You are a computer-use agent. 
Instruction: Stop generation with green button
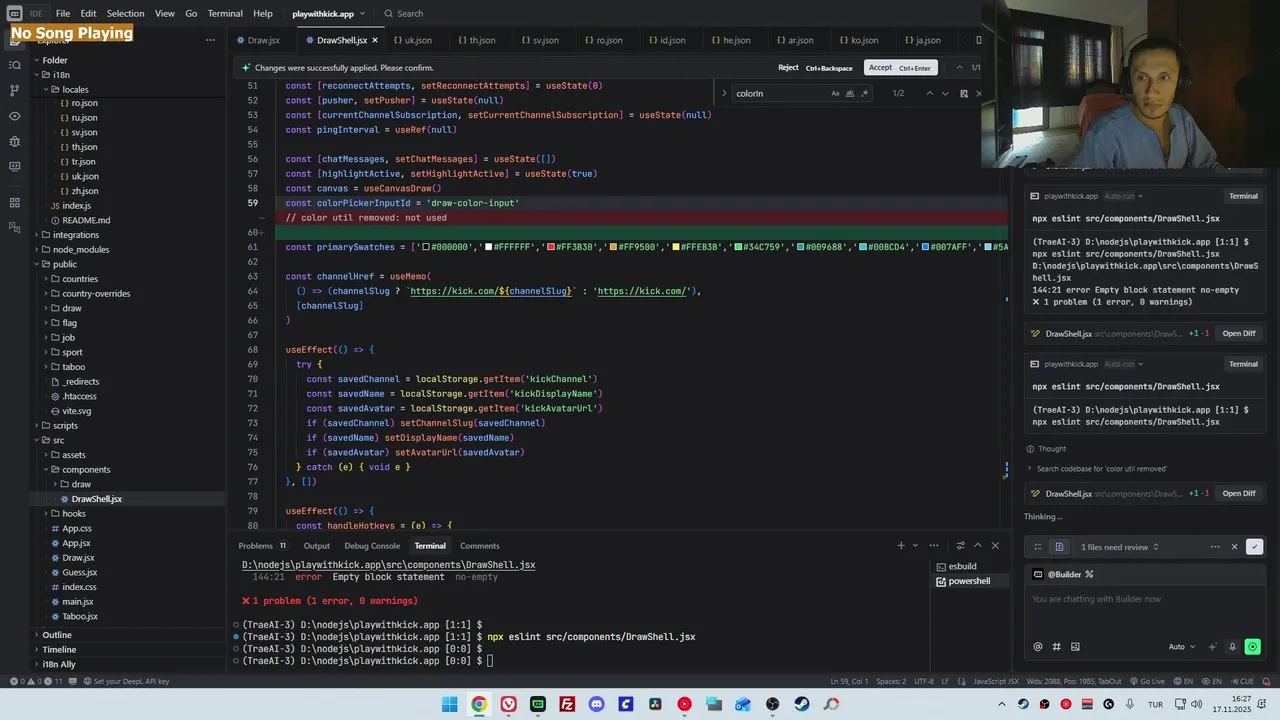(x=1252, y=647)
